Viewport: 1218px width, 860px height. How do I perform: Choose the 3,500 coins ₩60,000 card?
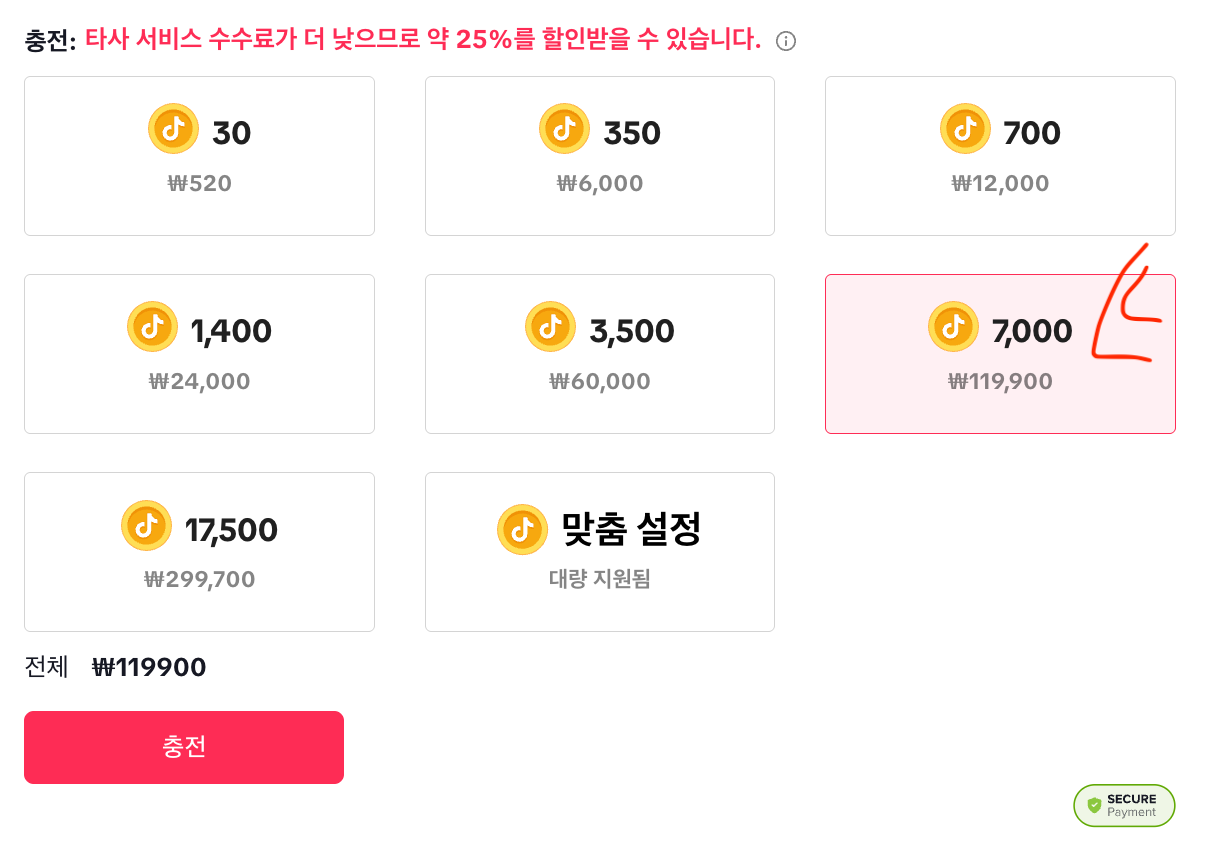coord(600,354)
